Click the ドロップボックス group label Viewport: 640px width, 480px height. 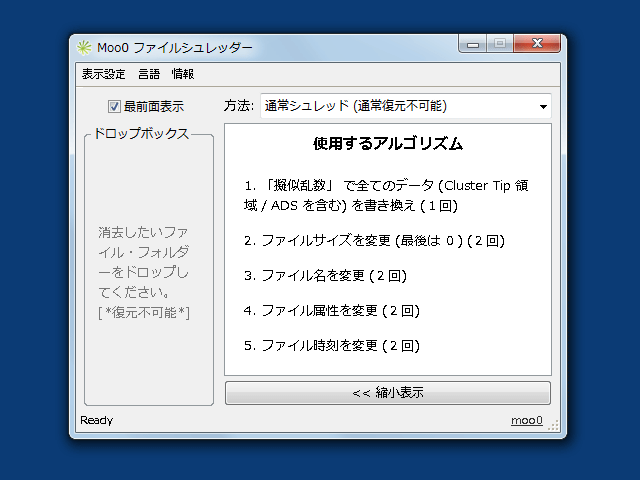pyautogui.click(x=141, y=133)
